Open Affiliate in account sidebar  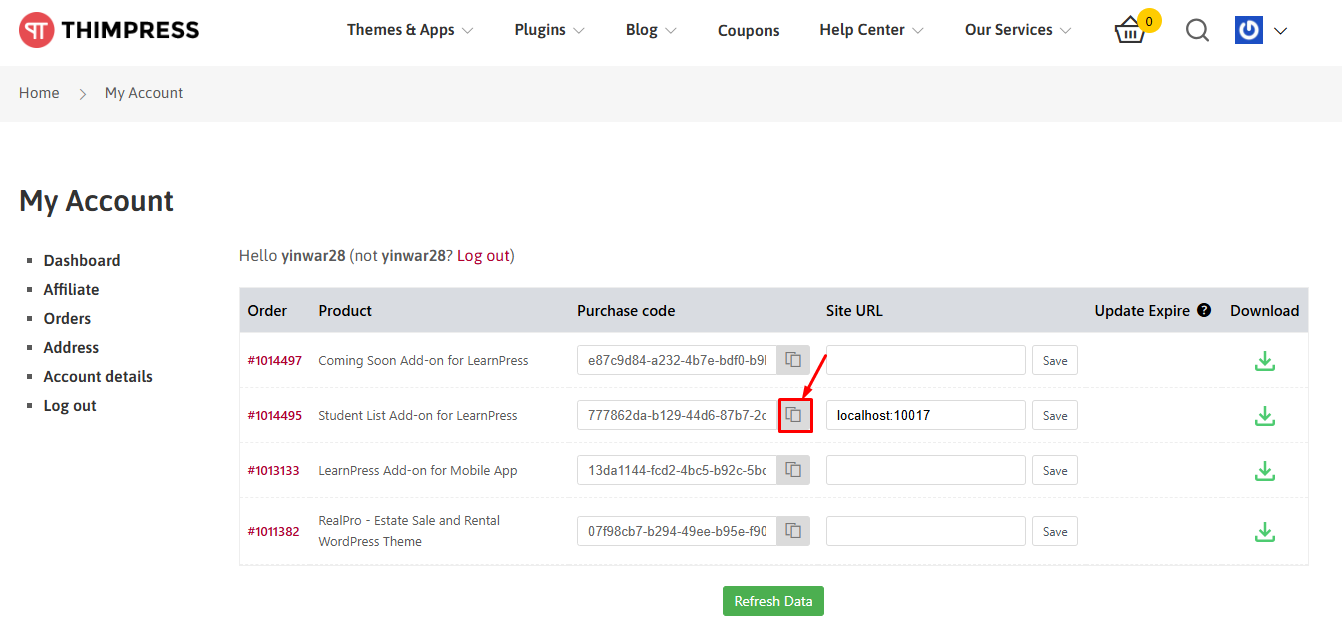(x=71, y=289)
